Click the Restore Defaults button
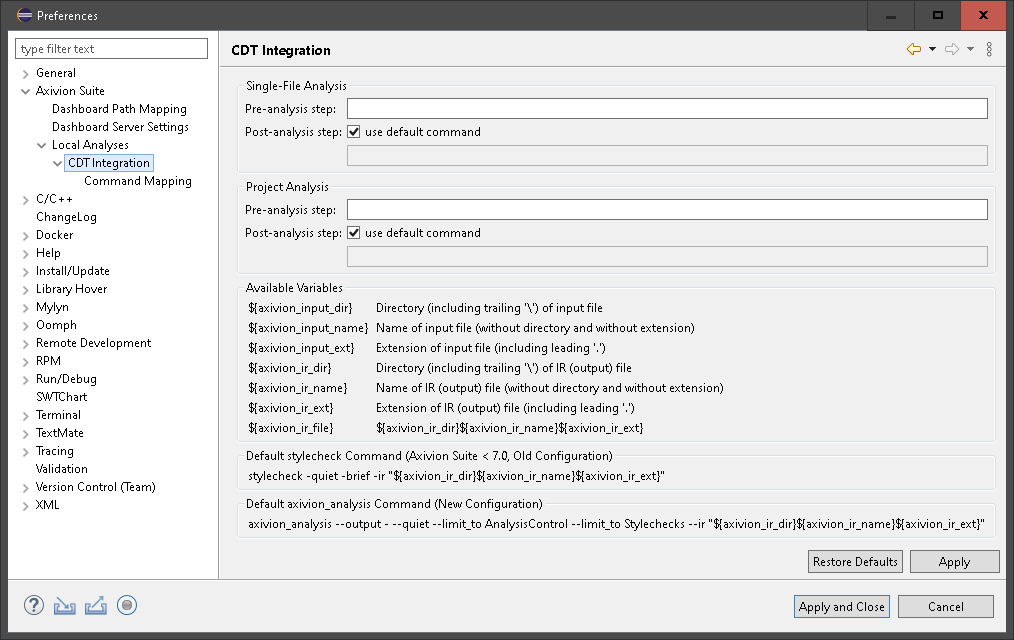The image size is (1014, 640). pyautogui.click(x=855, y=562)
